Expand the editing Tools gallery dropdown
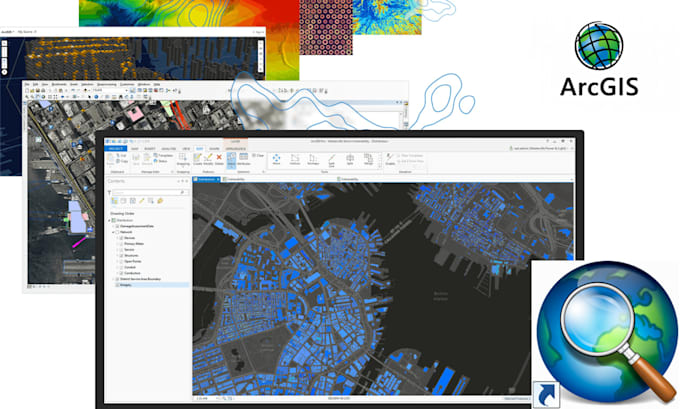This screenshot has width=680, height=409. pyautogui.click(x=380, y=167)
